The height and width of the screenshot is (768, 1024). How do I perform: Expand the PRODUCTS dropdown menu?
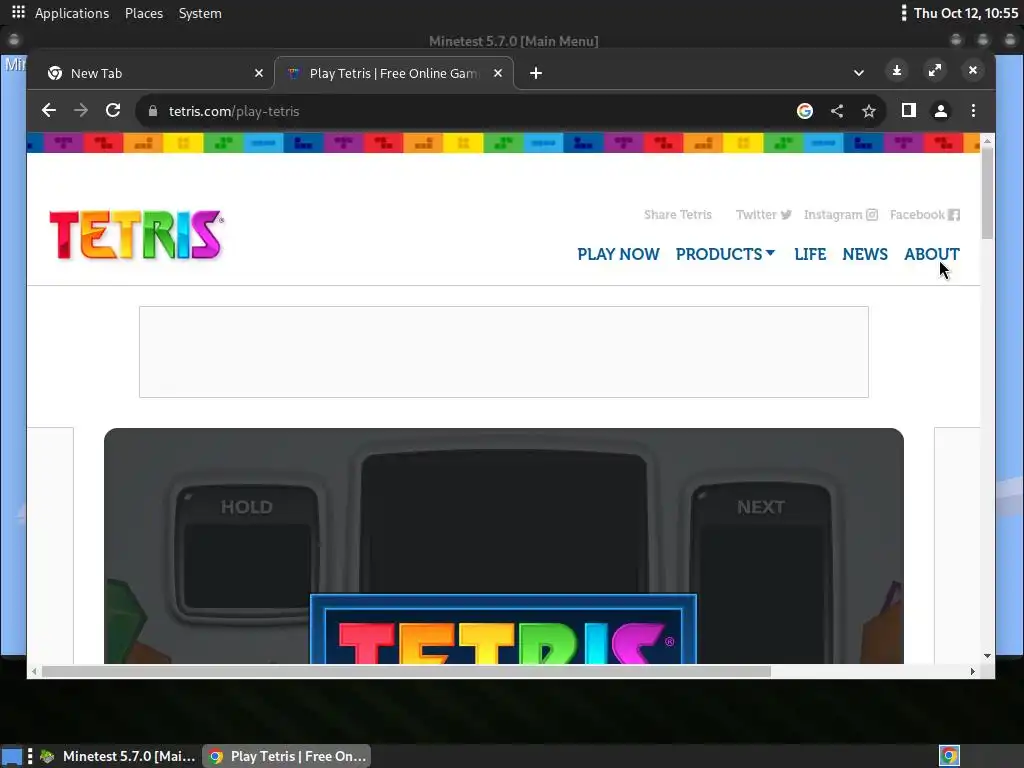pyautogui.click(x=725, y=254)
